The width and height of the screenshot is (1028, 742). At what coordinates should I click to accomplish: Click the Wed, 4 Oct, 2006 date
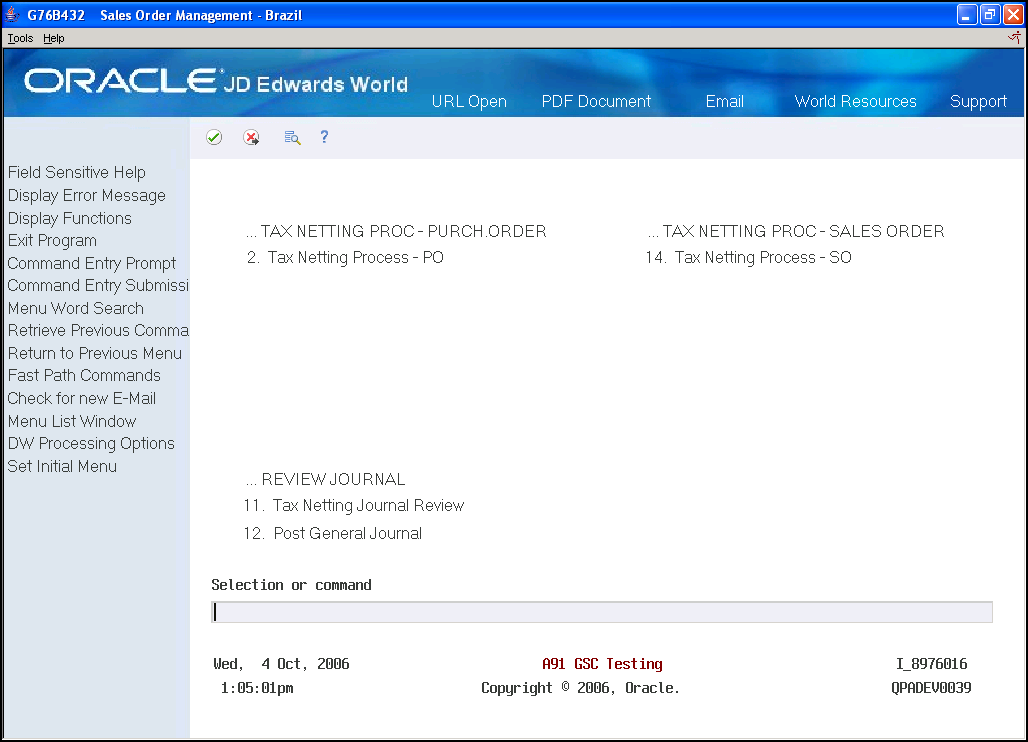[x=281, y=664]
